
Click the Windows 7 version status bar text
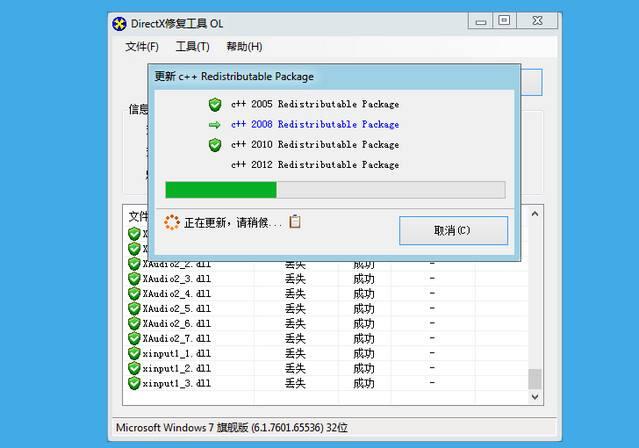coord(231,428)
